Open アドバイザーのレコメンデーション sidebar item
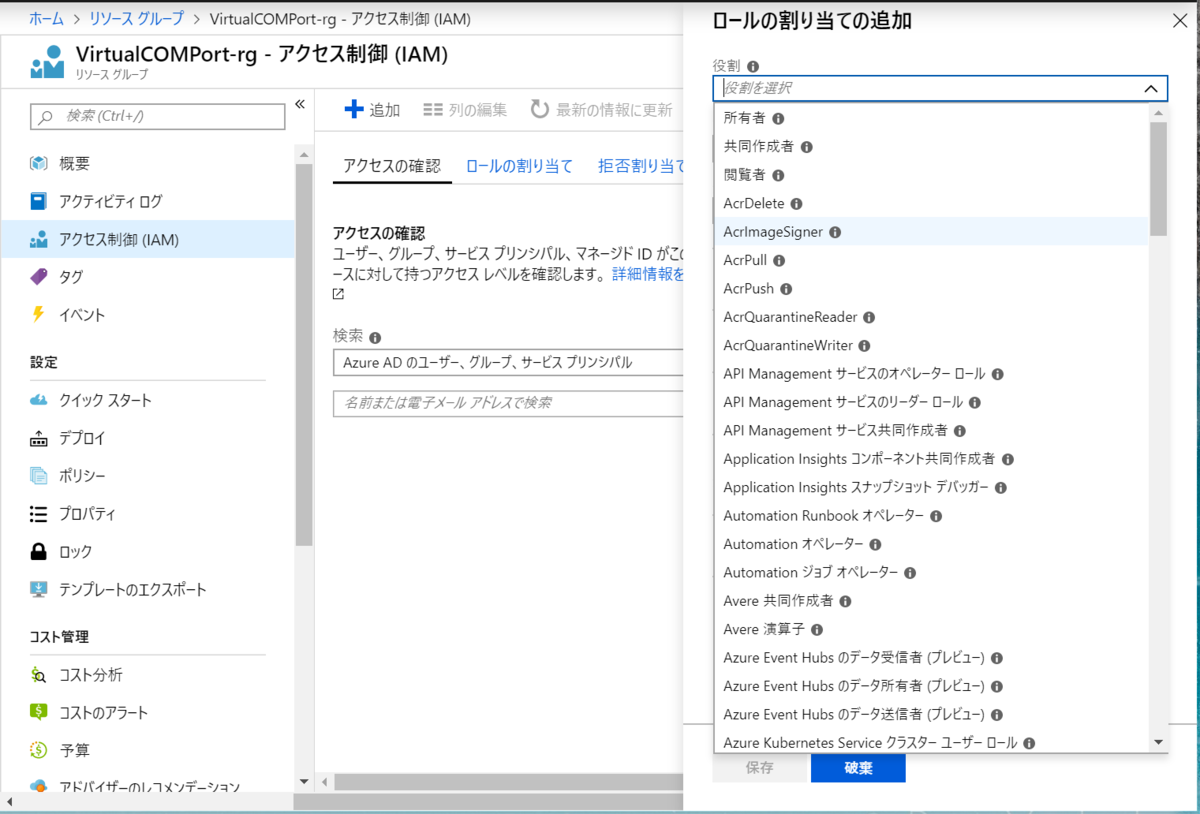Viewport: 1200px width, 814px height. coord(147,787)
